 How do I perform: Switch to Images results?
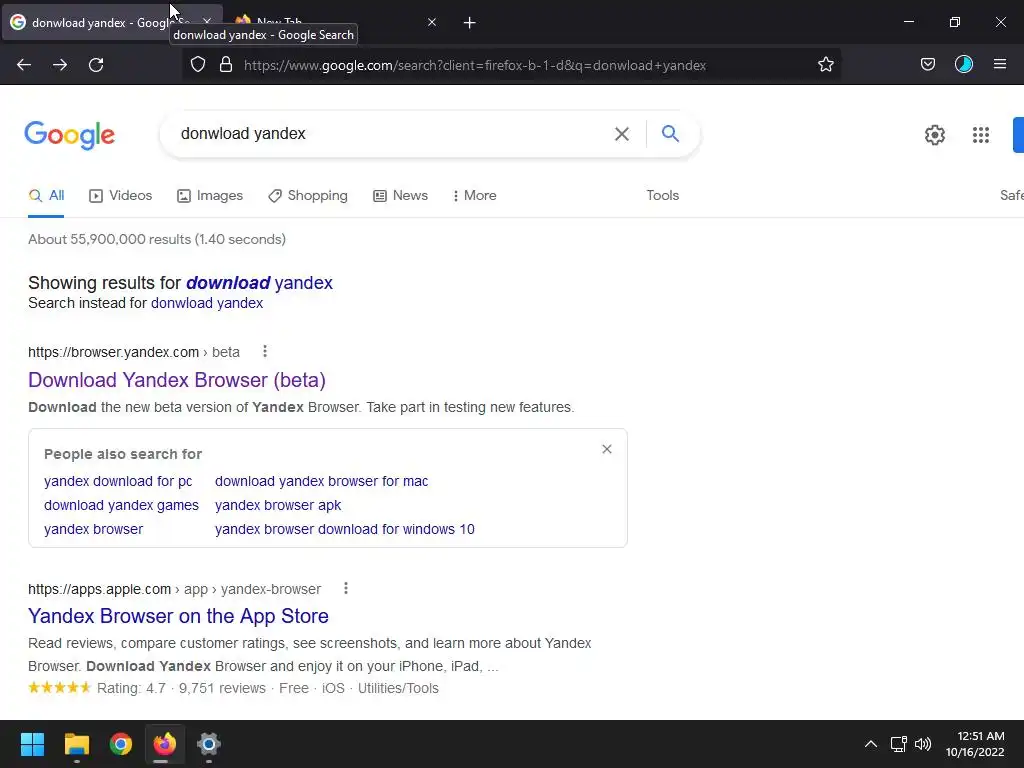click(x=210, y=195)
